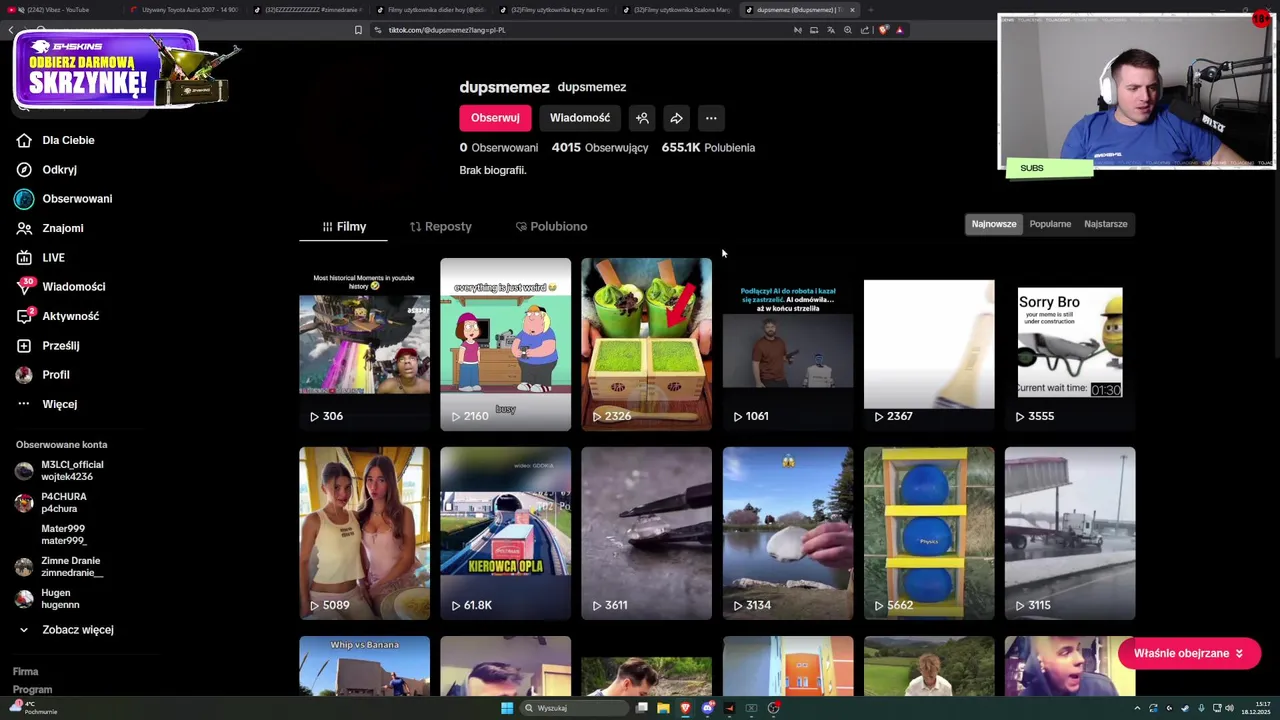Click the bookmark icon in address bar
Image resolution: width=1280 pixels, height=720 pixels.
[x=358, y=30]
